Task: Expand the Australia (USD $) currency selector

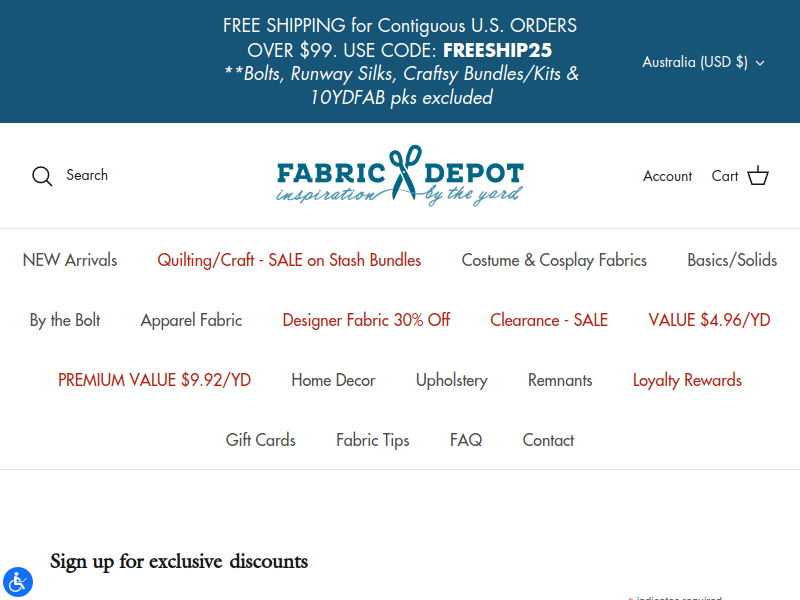Action: pos(703,62)
